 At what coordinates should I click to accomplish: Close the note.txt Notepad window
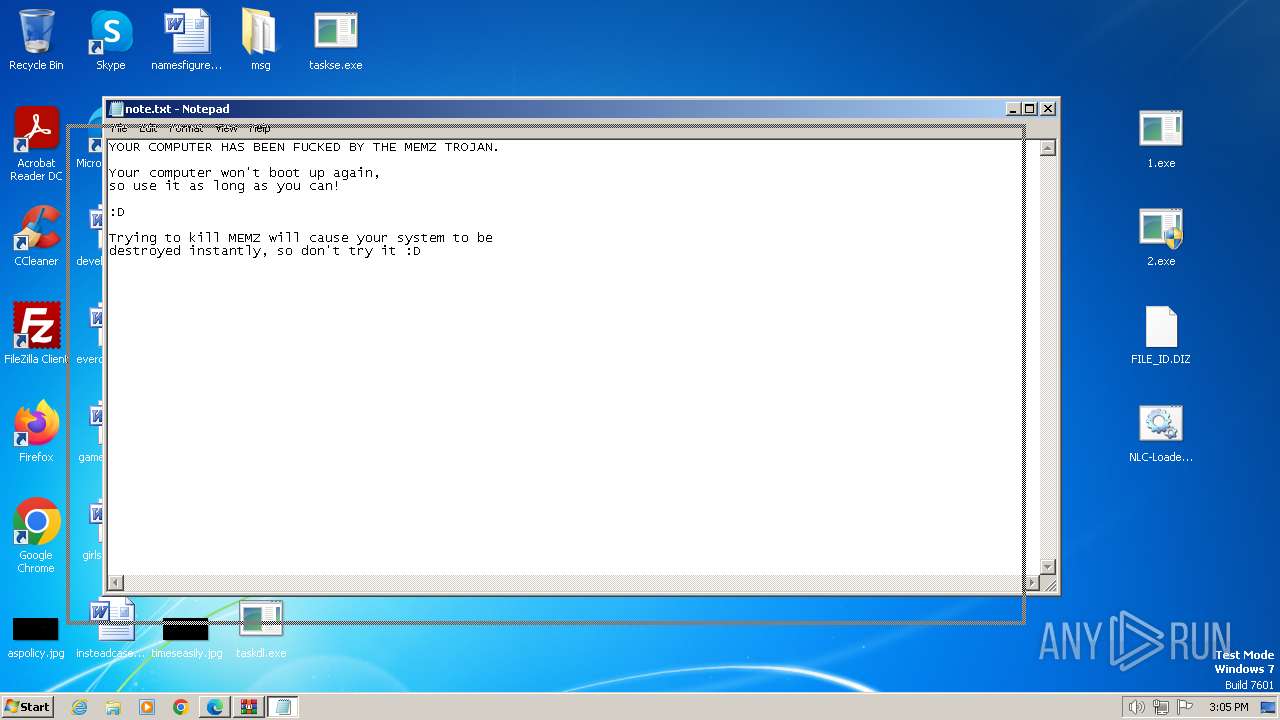[x=1048, y=109]
